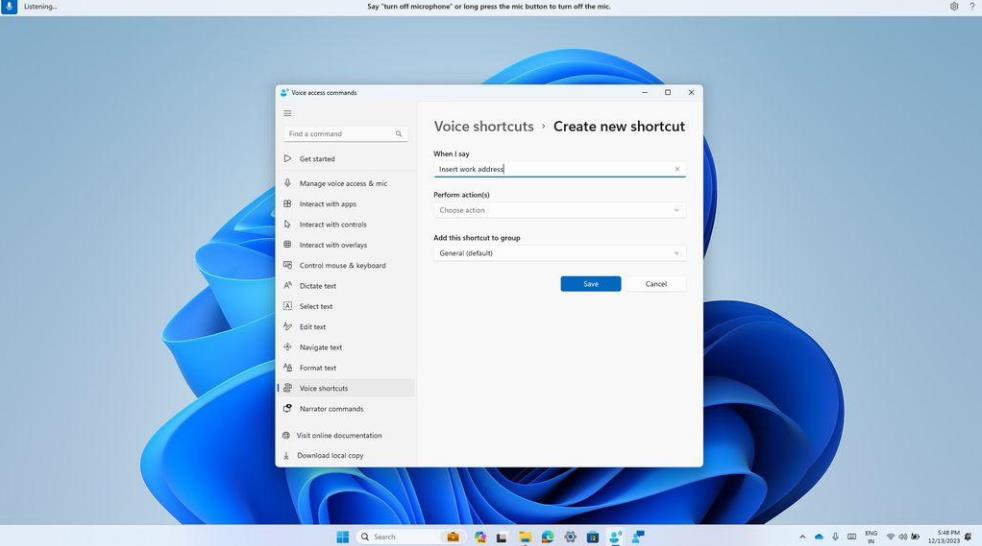Click the When I say text field
This screenshot has height=546, width=982.
click(559, 169)
